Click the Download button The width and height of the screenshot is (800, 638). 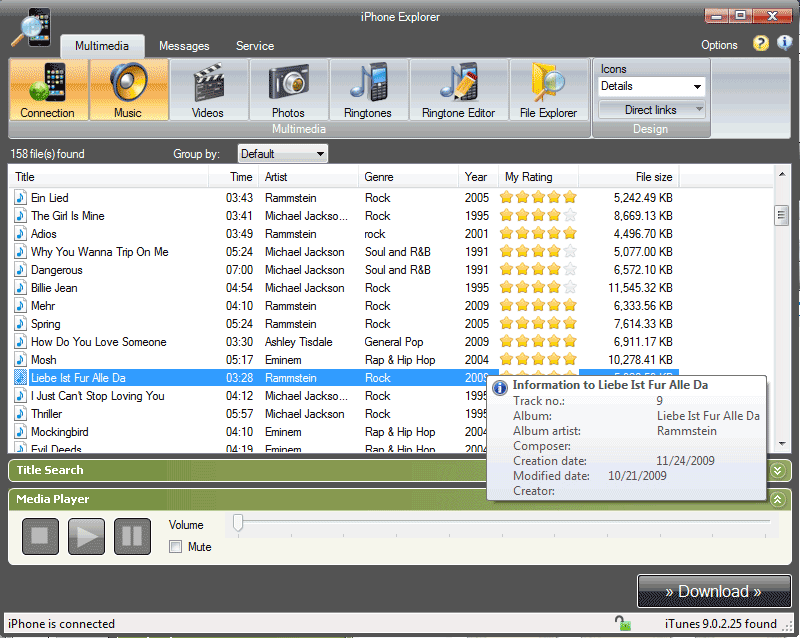[x=714, y=592]
